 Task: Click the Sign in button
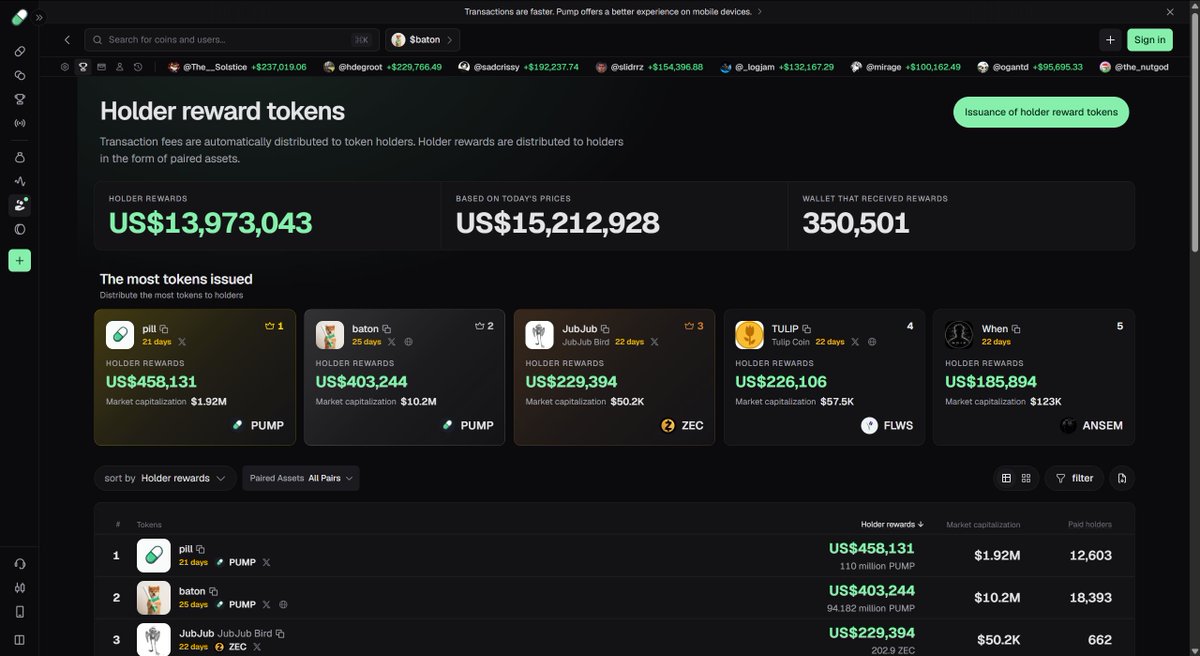pos(1149,40)
